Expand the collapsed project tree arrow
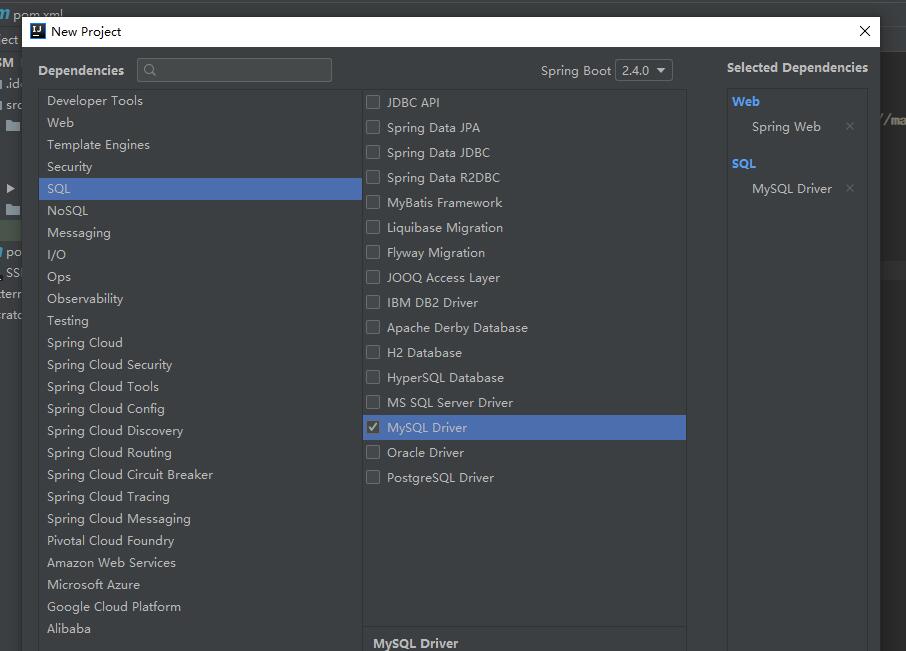906x651 pixels. [11, 188]
